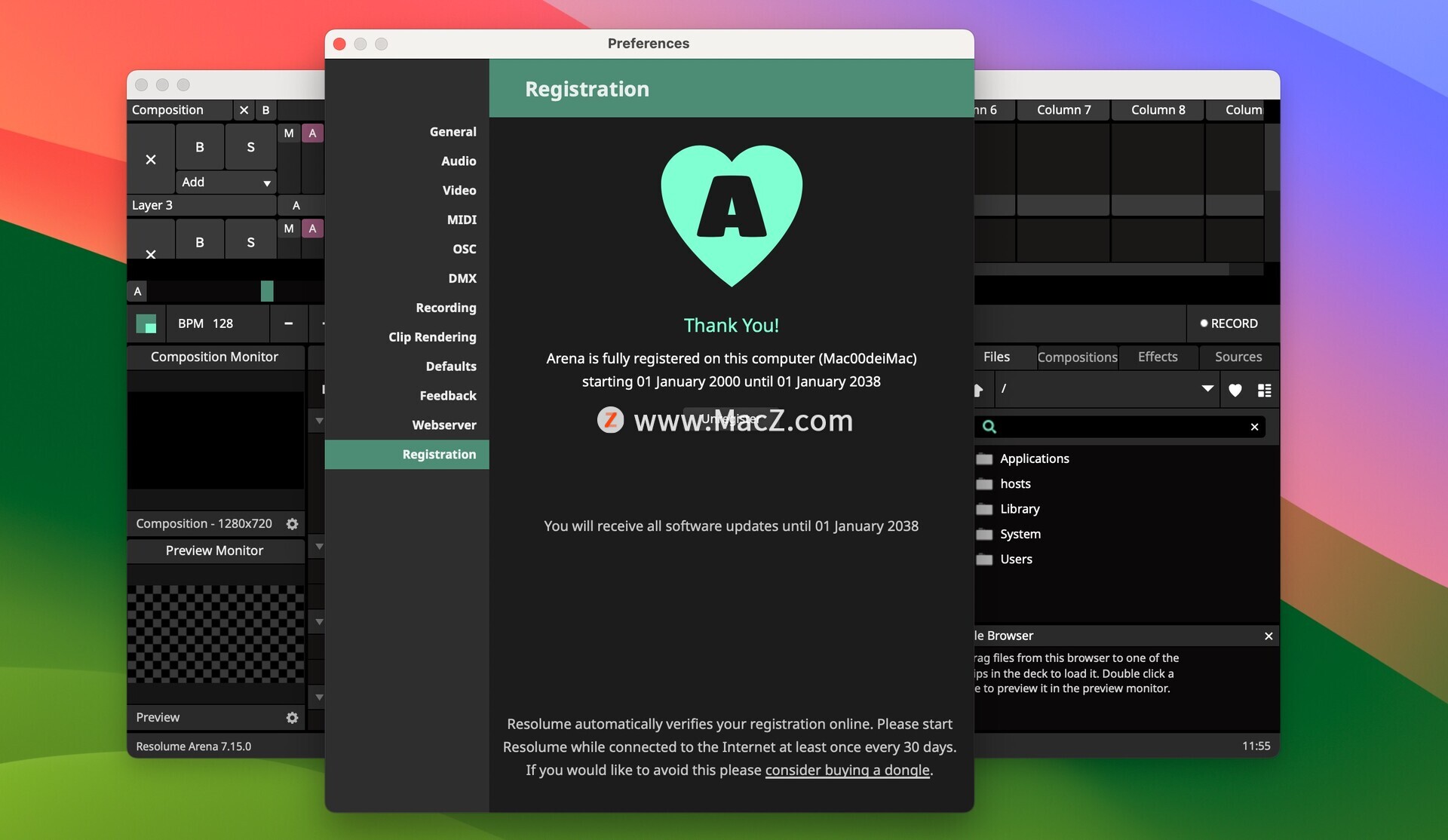The image size is (1448, 840).
Task: Toggle Bypass on Layer 3
Action: pos(200,242)
